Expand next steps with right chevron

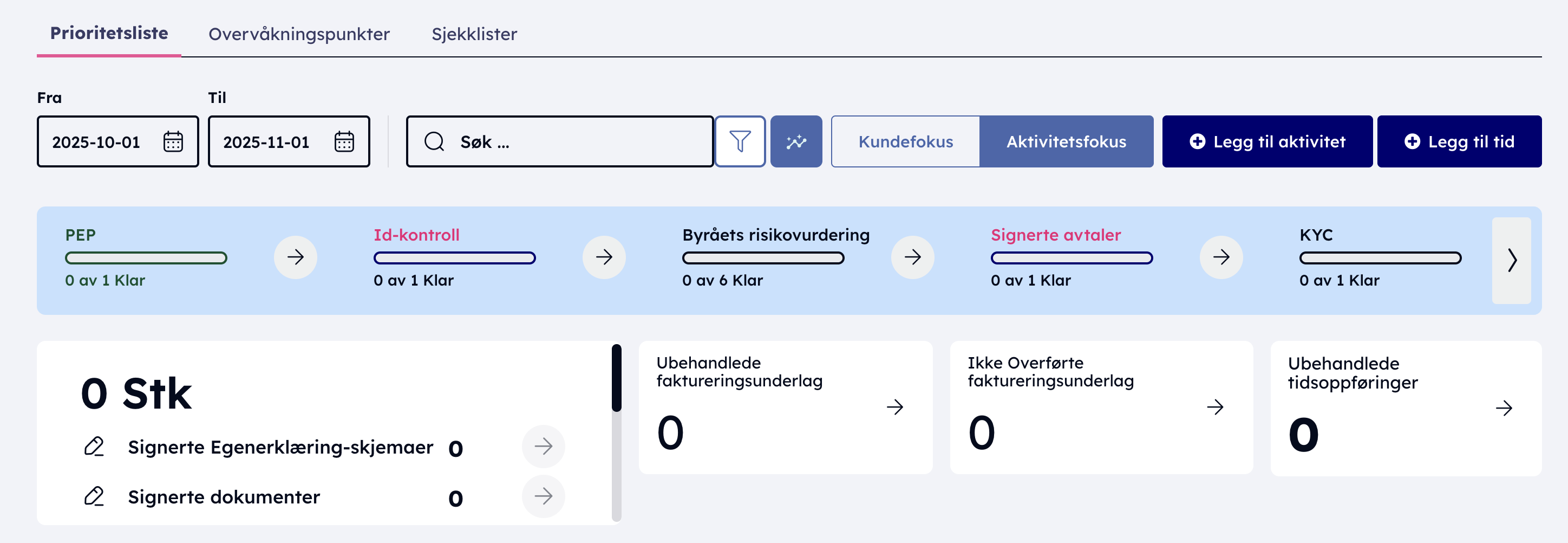(x=1511, y=260)
